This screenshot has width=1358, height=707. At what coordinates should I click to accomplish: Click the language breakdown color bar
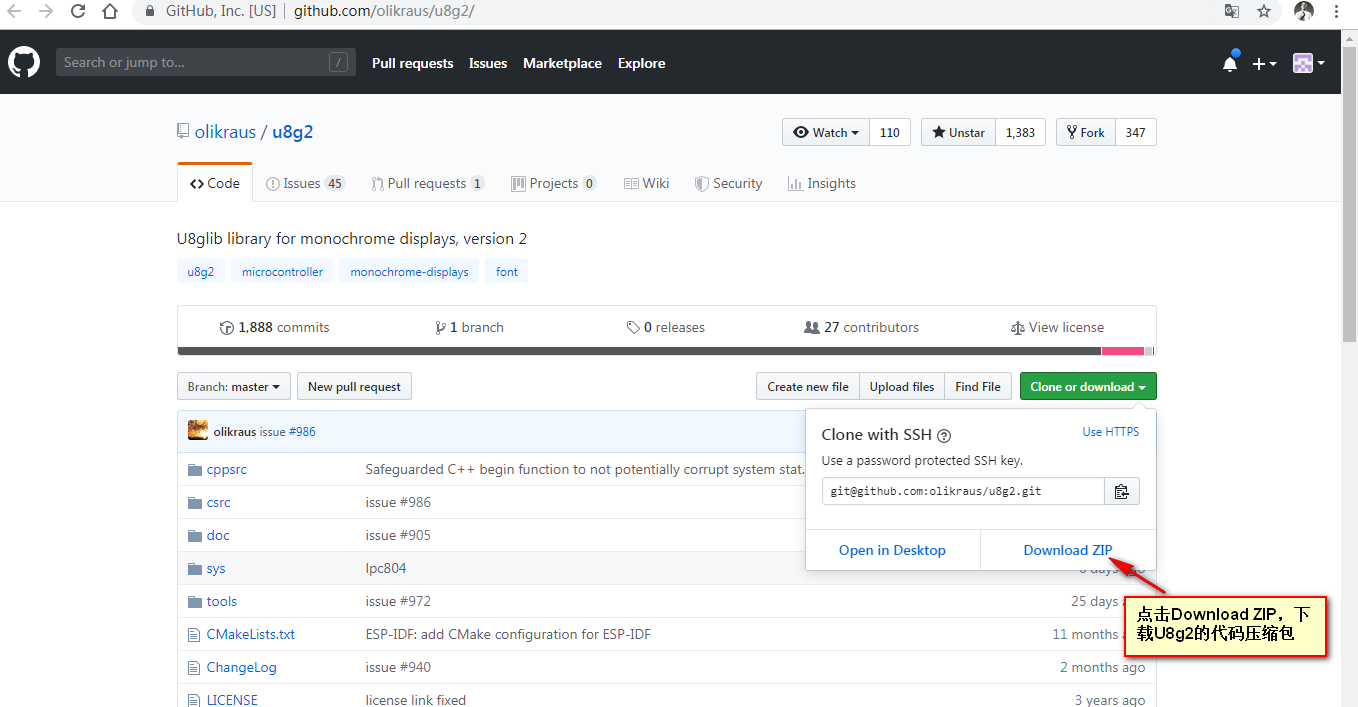(666, 351)
